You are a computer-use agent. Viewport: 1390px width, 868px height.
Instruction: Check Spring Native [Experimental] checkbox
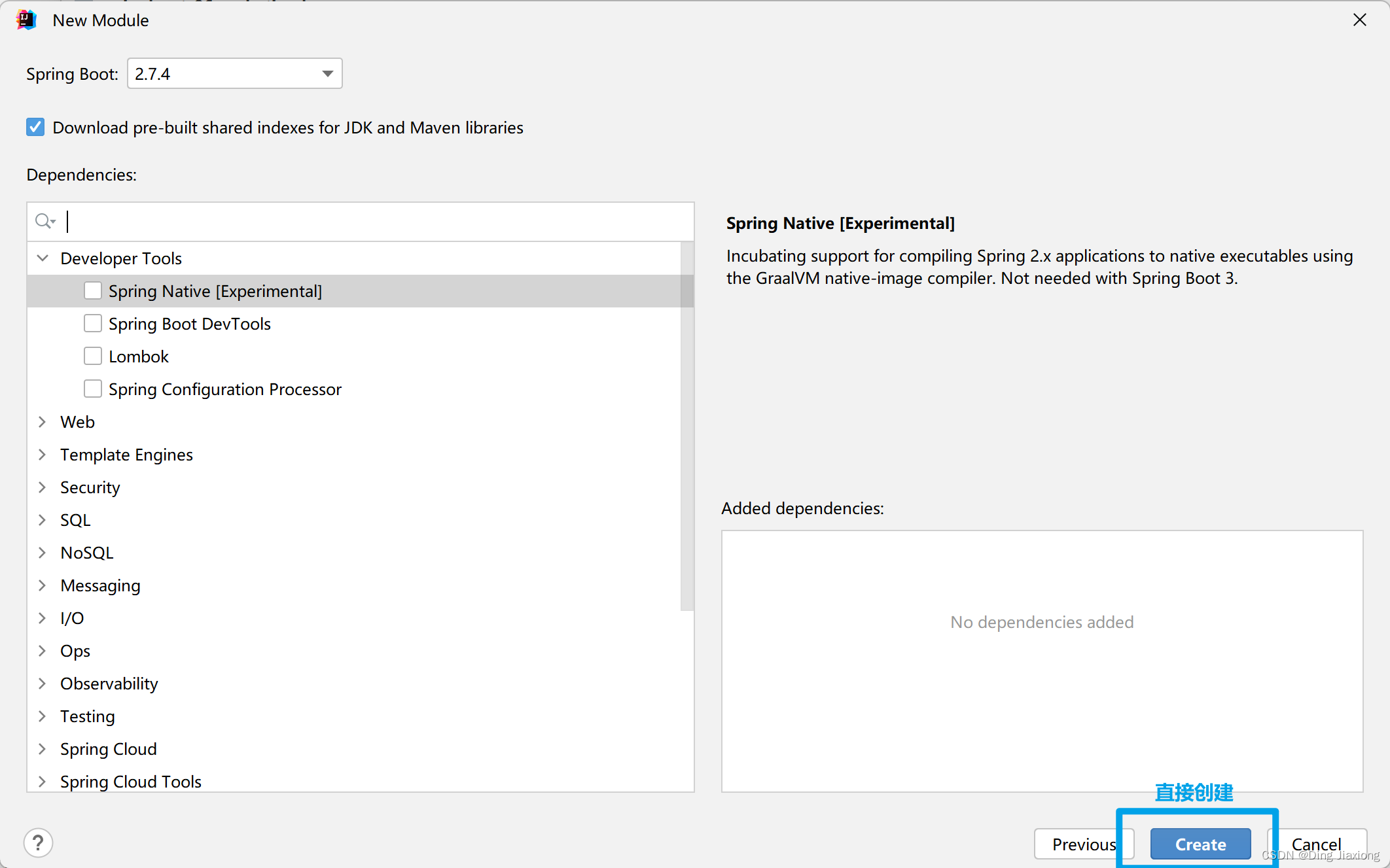(x=93, y=290)
